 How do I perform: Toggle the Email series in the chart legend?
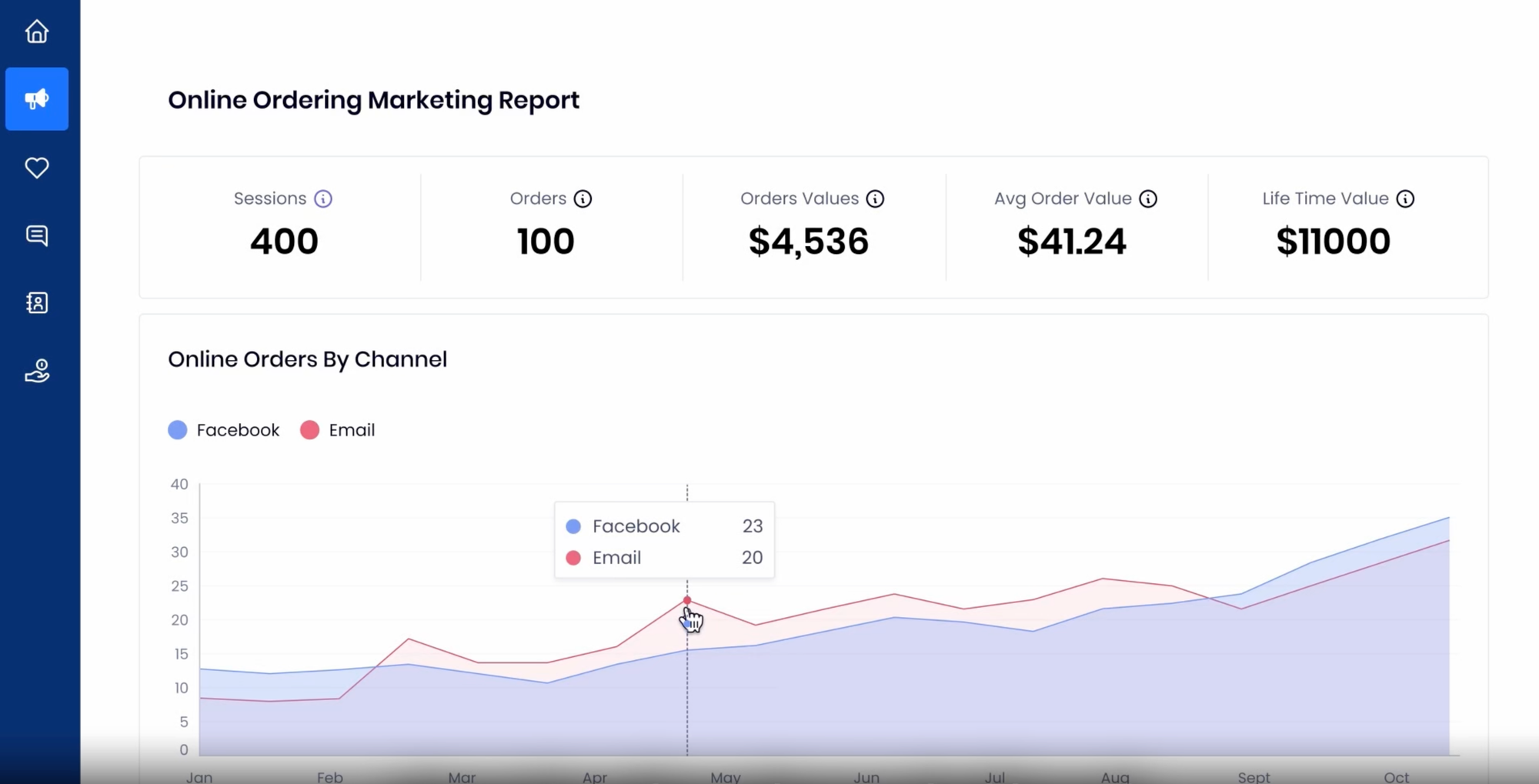pos(337,429)
